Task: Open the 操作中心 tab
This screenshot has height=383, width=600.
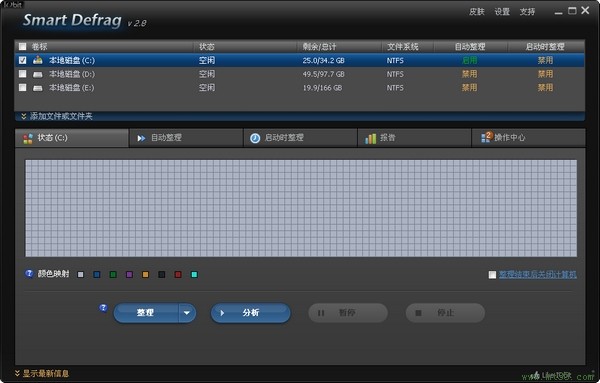Action: pyautogui.click(x=528, y=138)
